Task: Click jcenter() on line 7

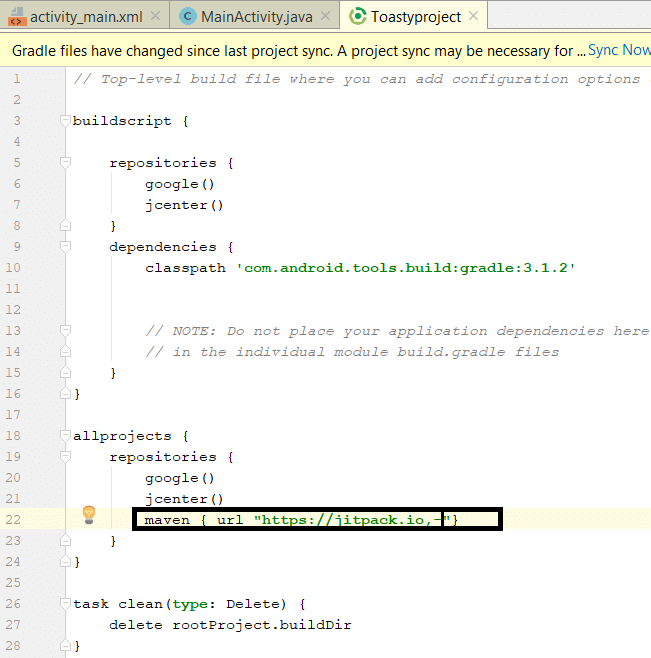Action: coord(184,205)
